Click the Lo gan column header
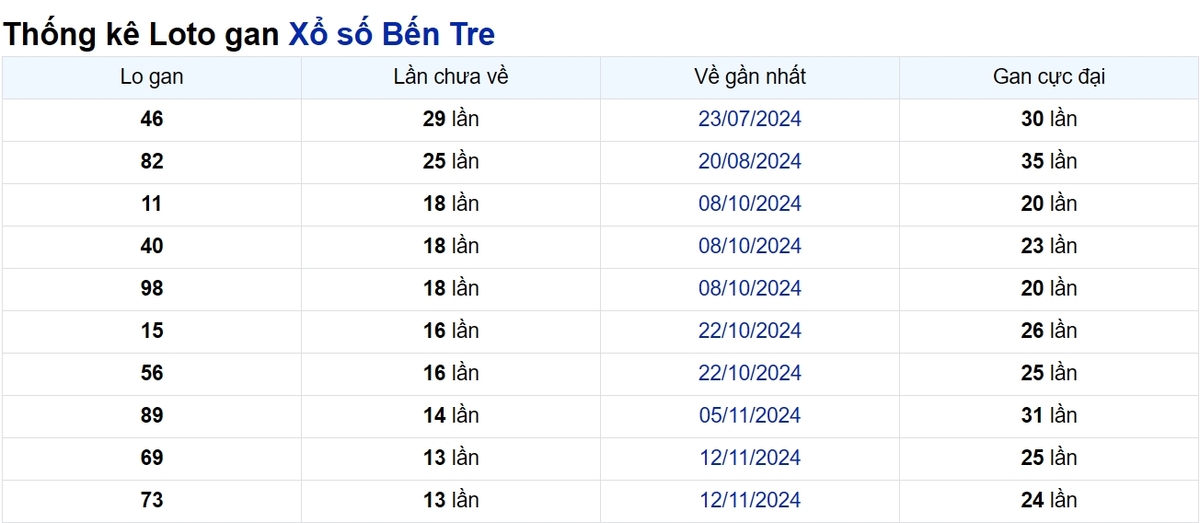1200x523 pixels. coord(152,77)
